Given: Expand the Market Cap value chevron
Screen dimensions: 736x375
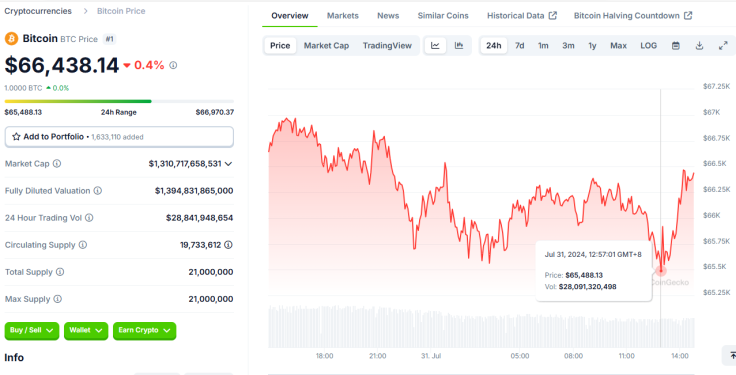Looking at the screenshot, I should [228, 164].
